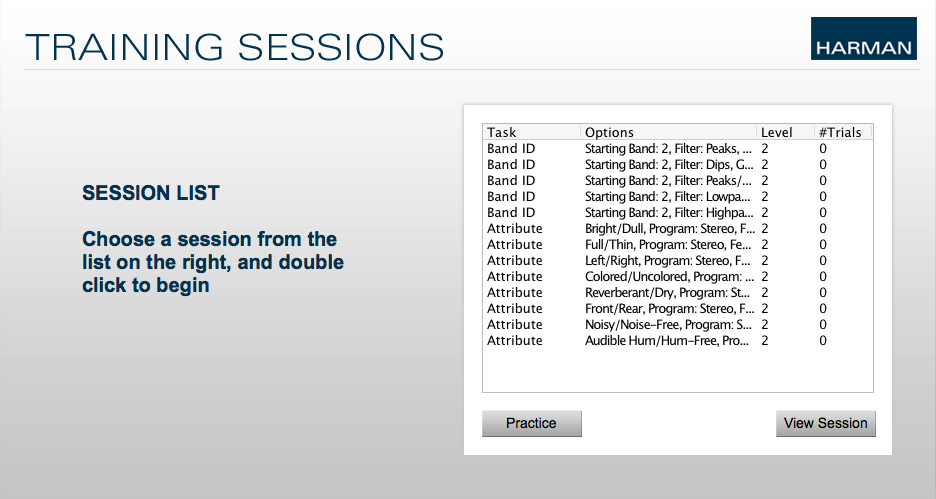Click the Harman logo
Screen dimensions: 936x499
[863, 38]
